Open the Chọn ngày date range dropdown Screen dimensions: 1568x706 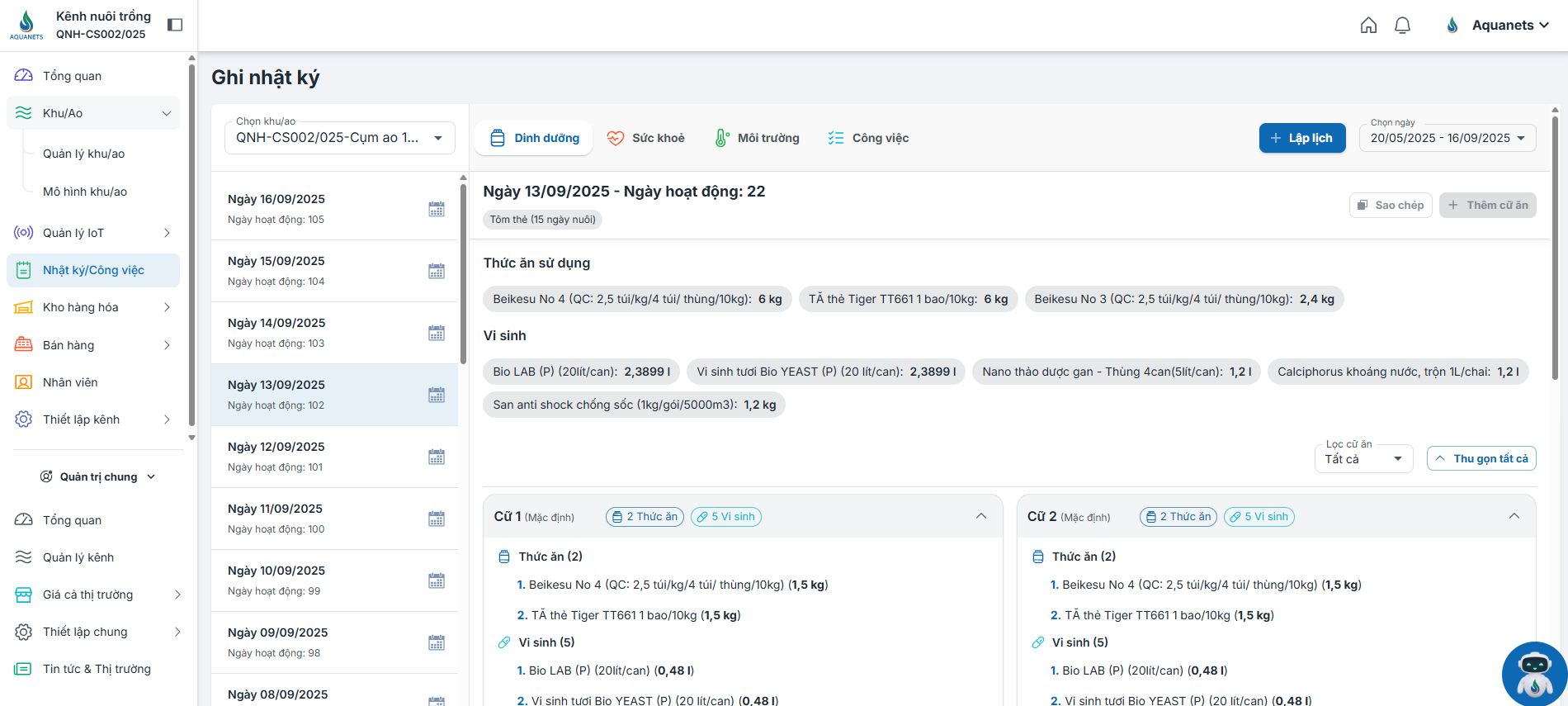tap(1447, 138)
